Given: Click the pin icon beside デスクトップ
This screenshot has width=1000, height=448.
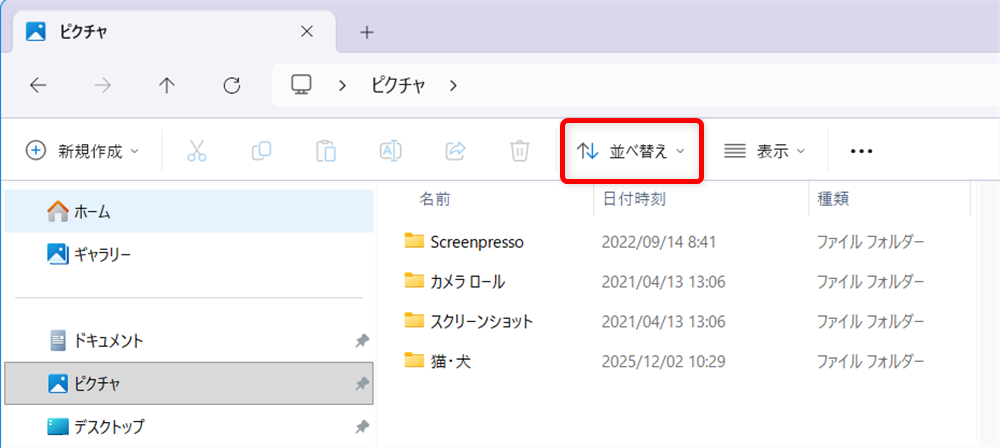Looking at the screenshot, I should click(362, 426).
